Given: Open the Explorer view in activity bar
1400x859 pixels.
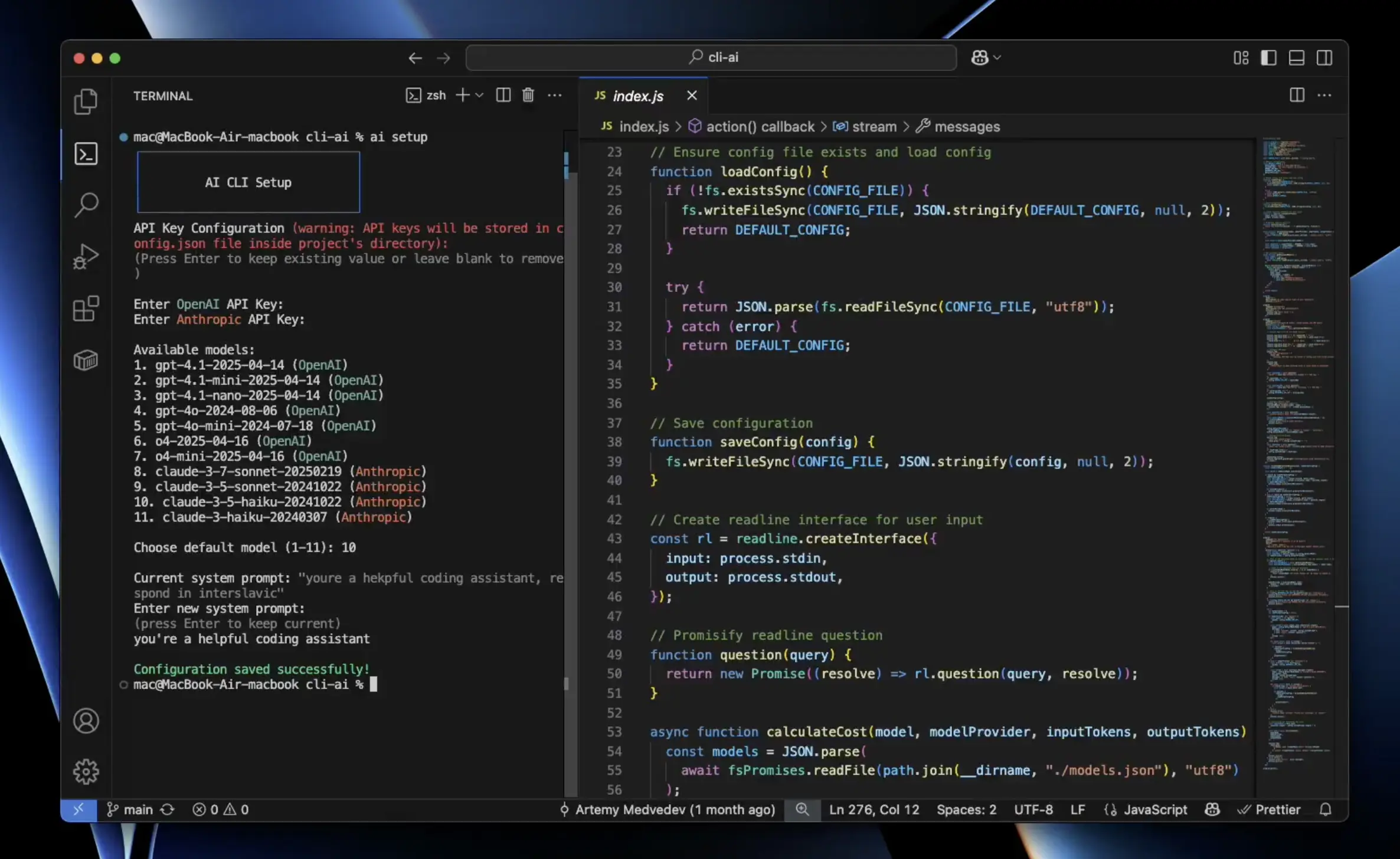Looking at the screenshot, I should click(x=86, y=101).
